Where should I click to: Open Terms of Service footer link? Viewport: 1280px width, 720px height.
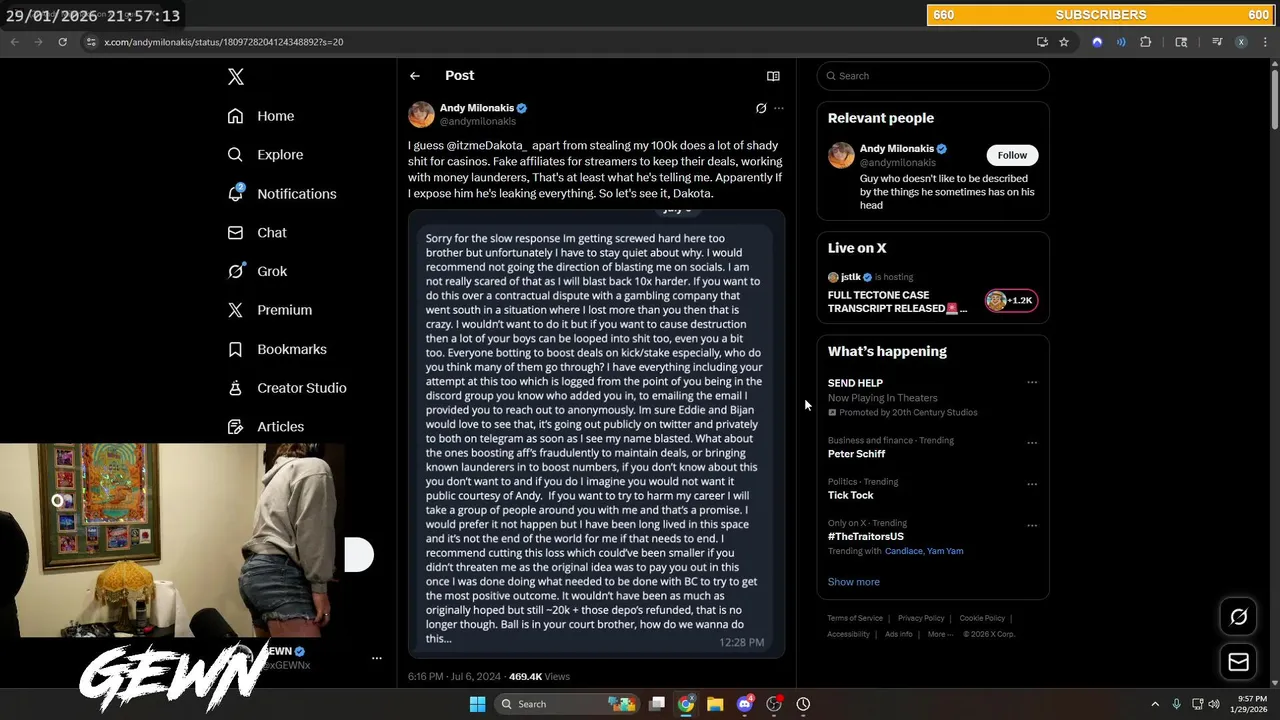tap(855, 618)
